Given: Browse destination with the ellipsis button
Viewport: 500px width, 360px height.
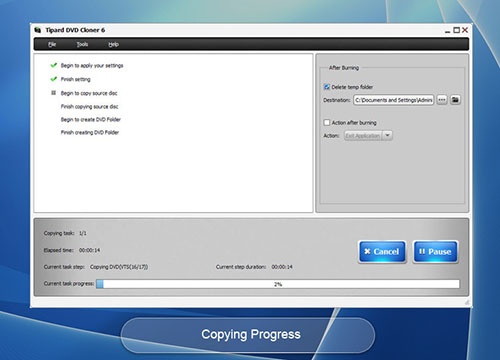Looking at the screenshot, I should click(x=442, y=100).
